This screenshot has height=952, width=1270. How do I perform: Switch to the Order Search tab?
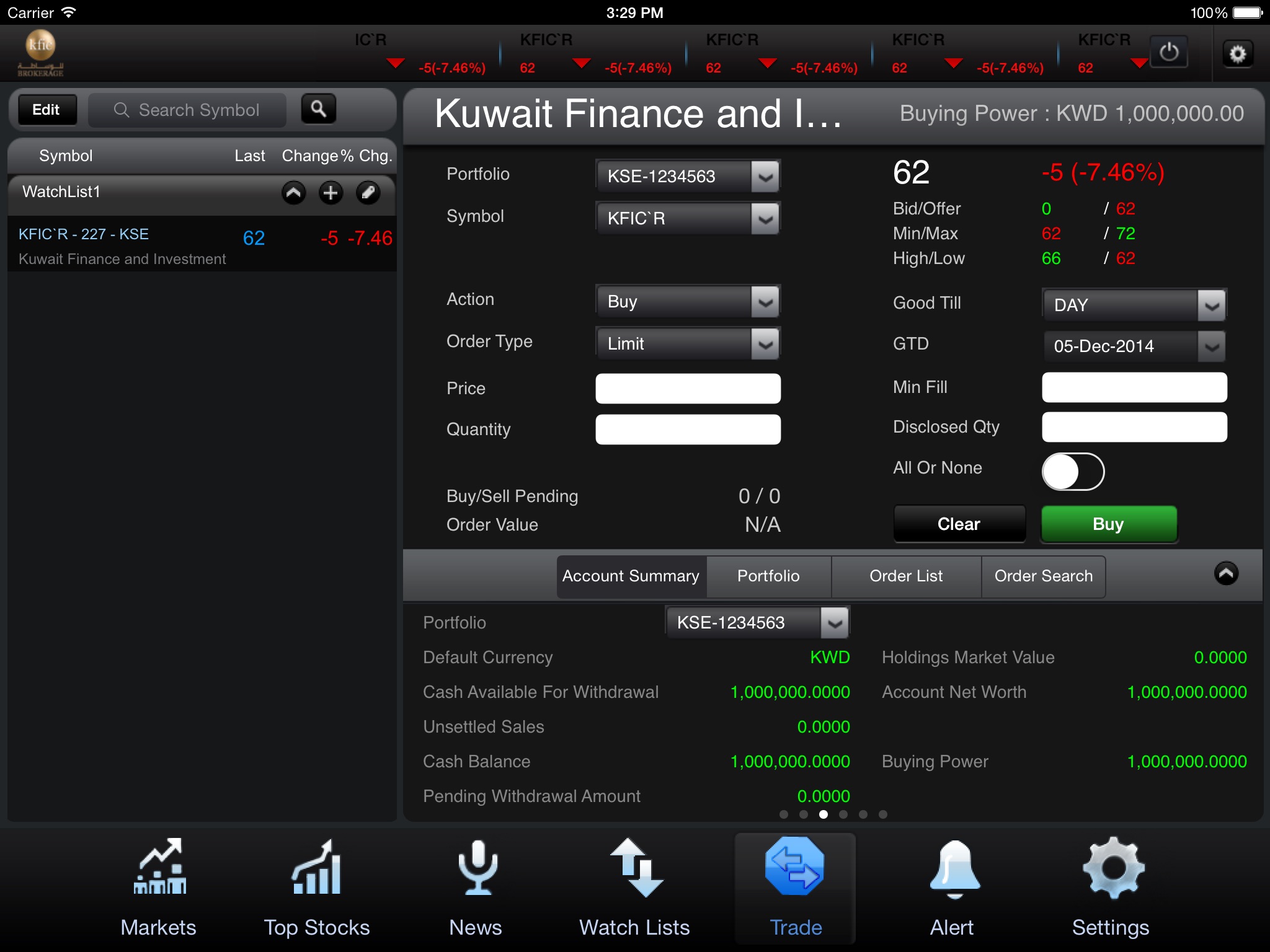(x=1043, y=576)
